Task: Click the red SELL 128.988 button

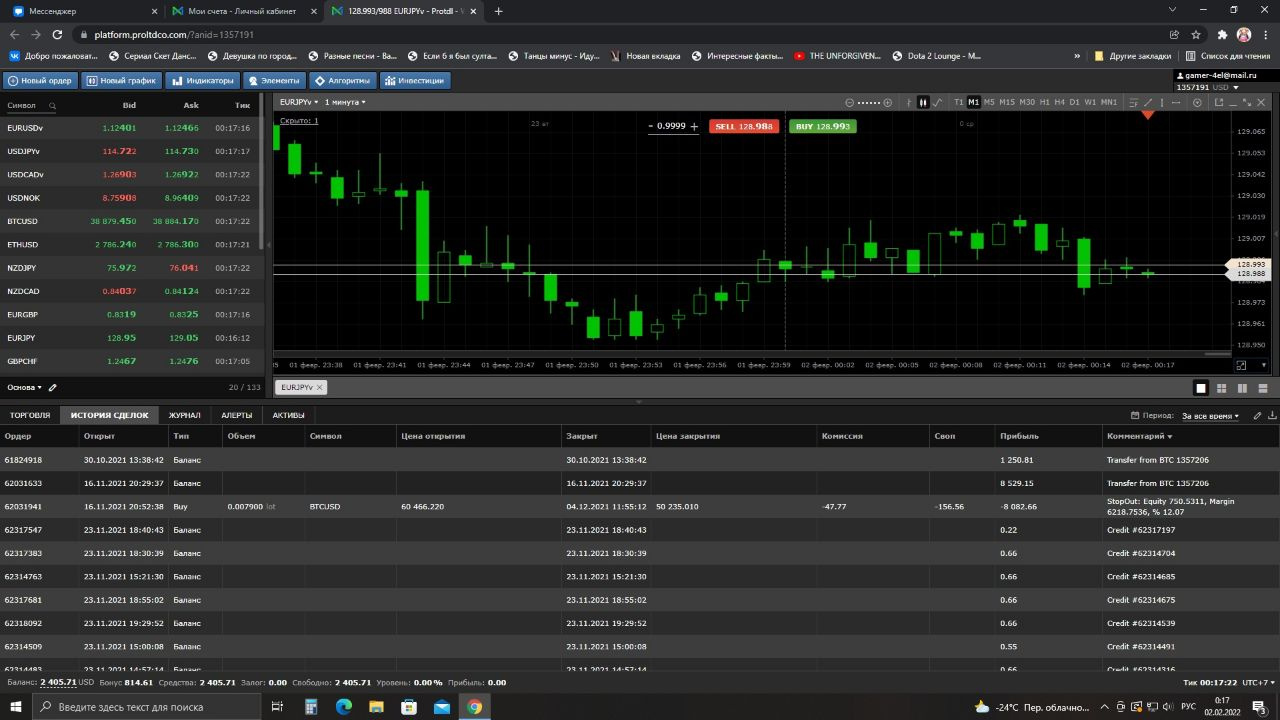Action: point(743,126)
